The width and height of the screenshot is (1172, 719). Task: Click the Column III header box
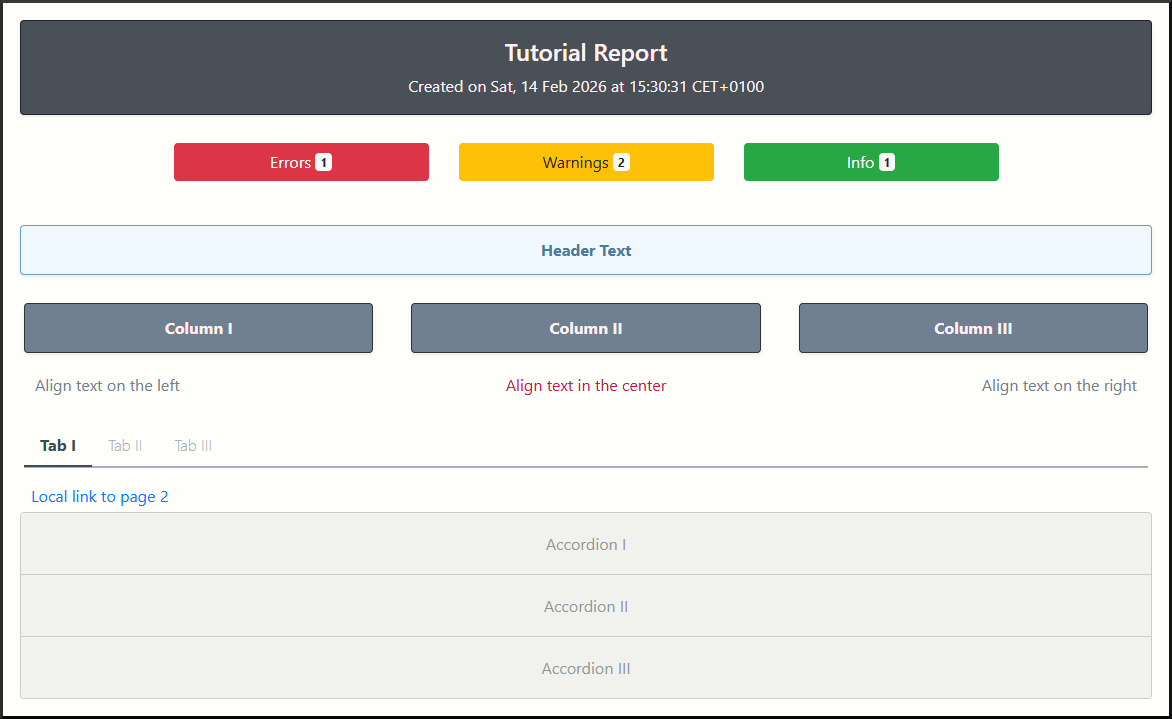point(973,329)
